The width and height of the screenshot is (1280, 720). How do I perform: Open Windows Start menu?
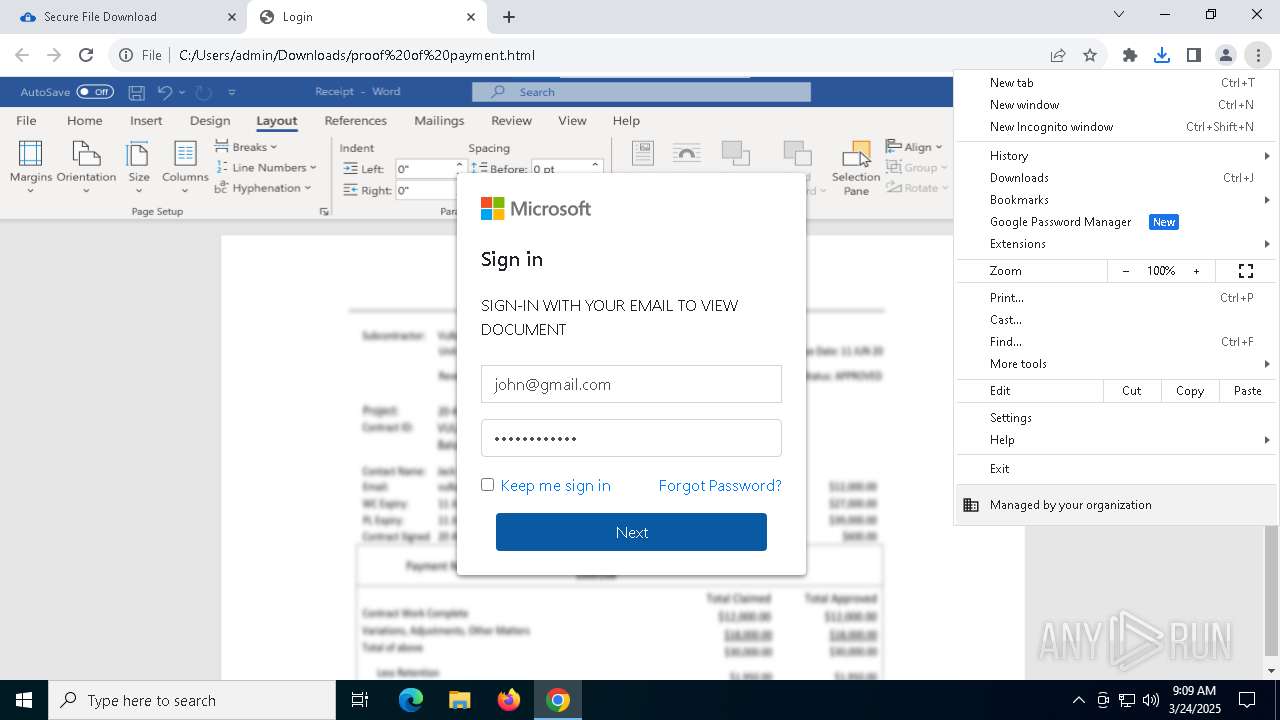24,700
